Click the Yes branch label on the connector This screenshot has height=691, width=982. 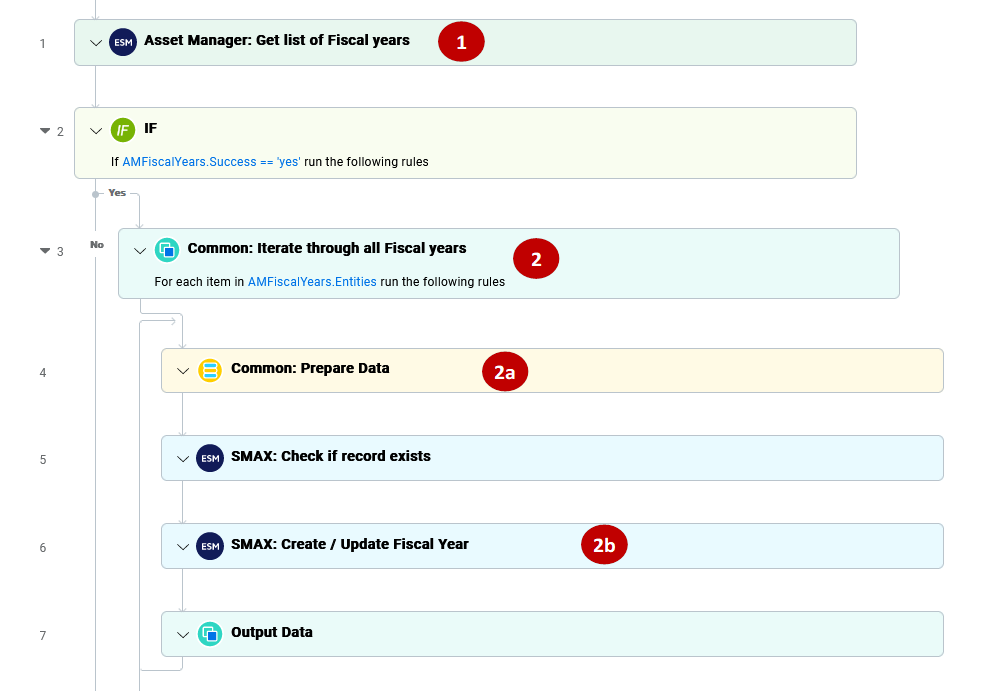[x=116, y=192]
